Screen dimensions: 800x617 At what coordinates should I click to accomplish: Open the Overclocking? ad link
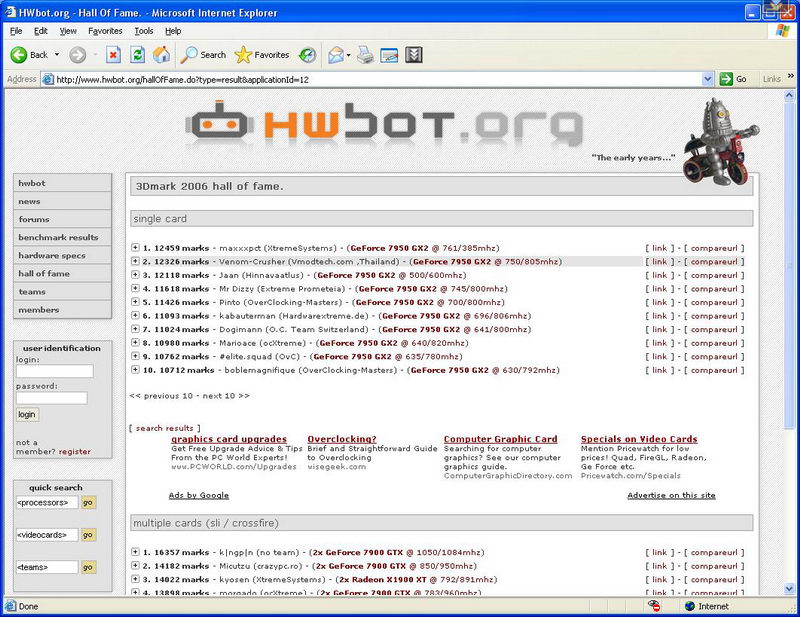pos(342,439)
